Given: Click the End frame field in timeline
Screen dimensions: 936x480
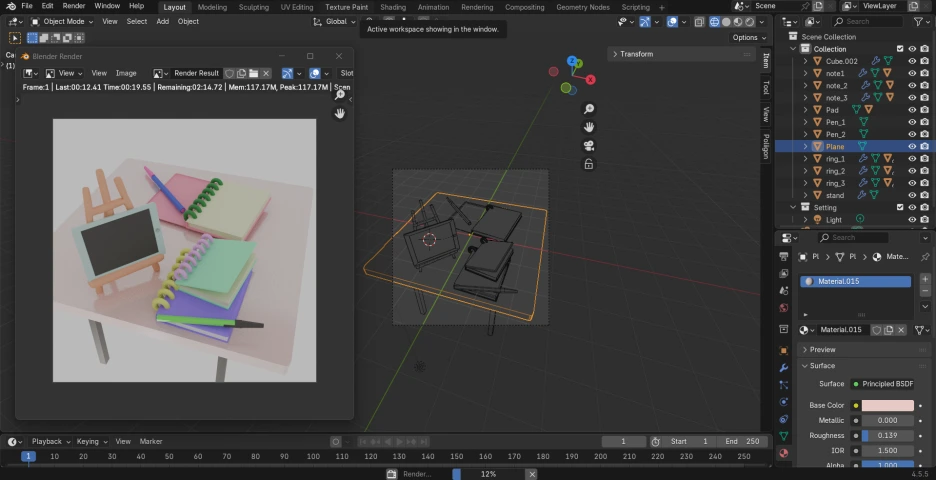Looking at the screenshot, I should 744,441.
